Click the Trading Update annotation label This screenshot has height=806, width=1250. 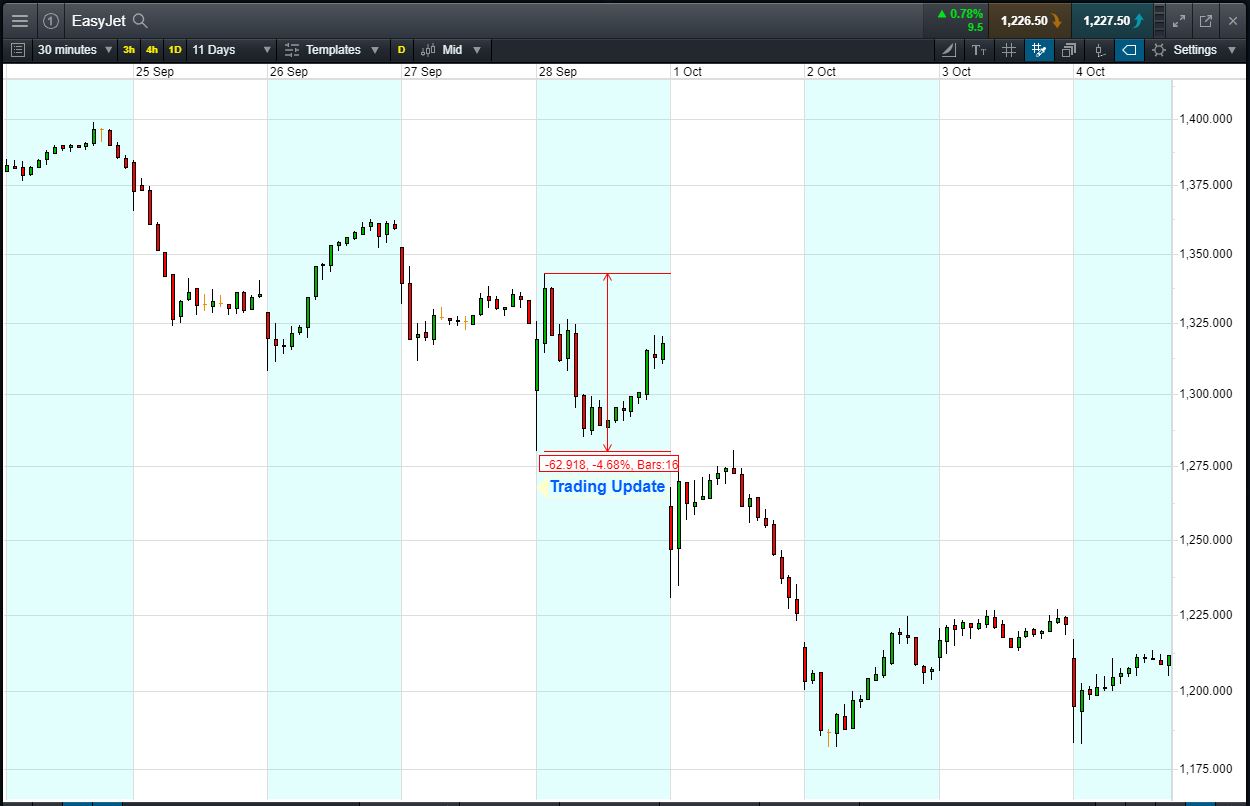pos(607,487)
